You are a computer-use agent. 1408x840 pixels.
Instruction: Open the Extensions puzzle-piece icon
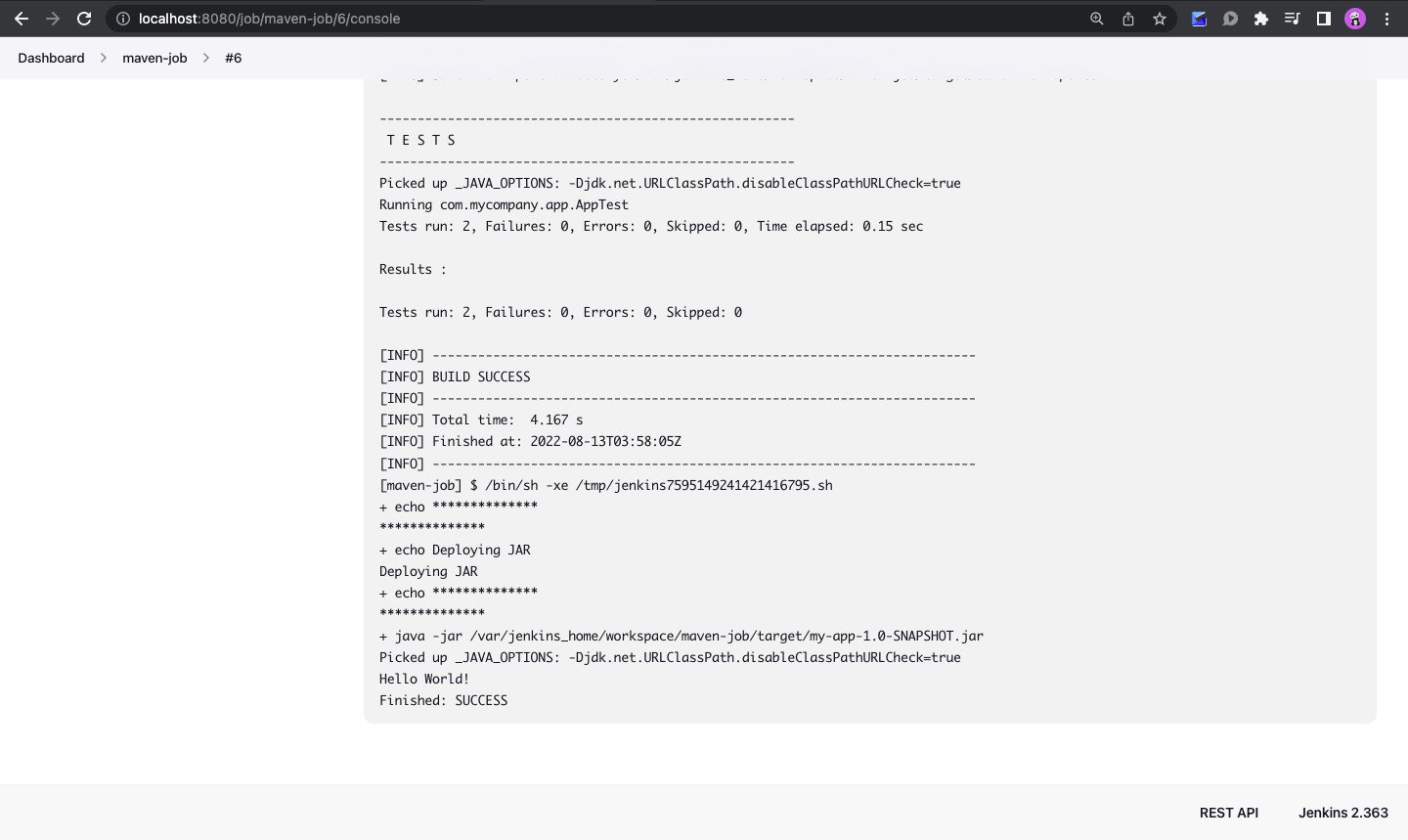click(x=1261, y=19)
